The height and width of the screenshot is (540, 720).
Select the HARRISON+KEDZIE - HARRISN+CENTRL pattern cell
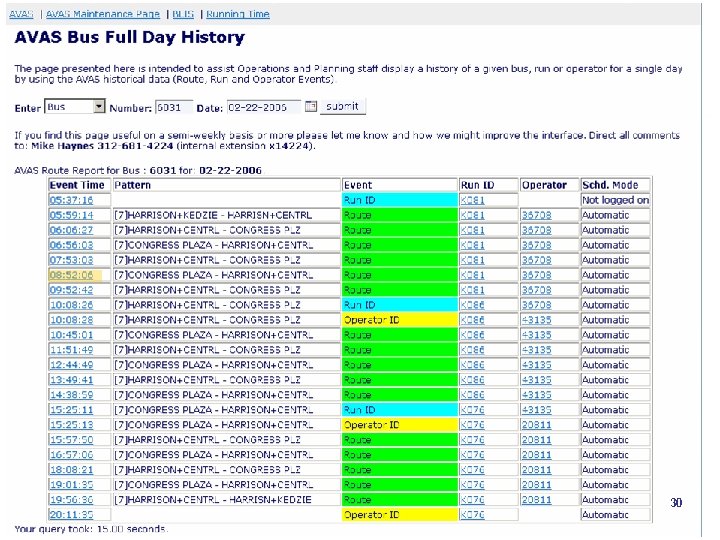pyautogui.click(x=226, y=215)
